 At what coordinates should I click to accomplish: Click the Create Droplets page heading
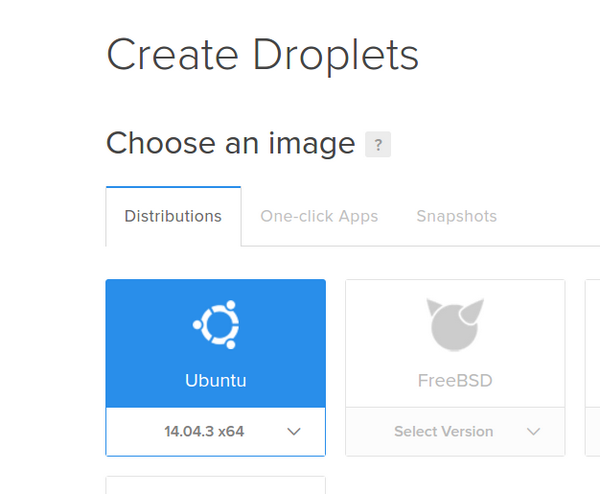tap(262, 55)
